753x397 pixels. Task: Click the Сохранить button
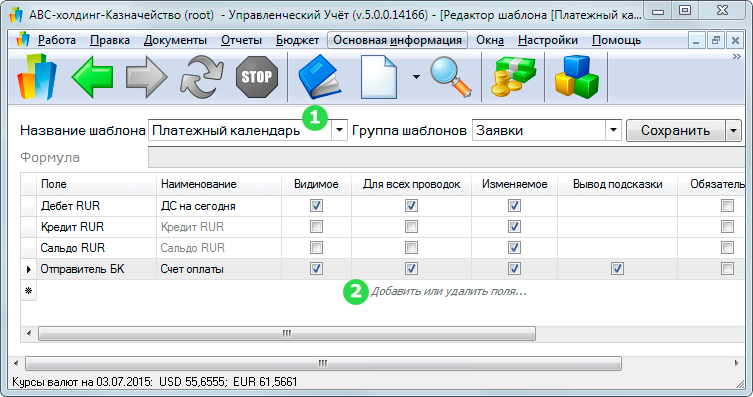(x=676, y=131)
